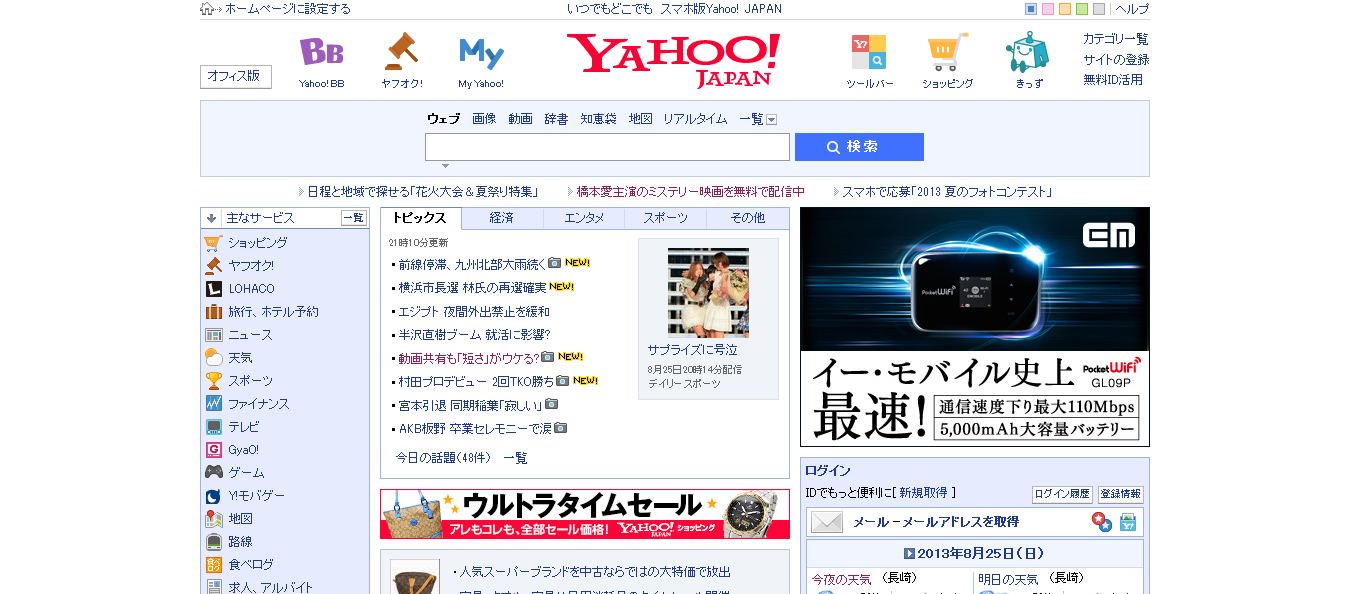Expand the 主なサービス 一覧 button
The height and width of the screenshot is (594, 1349).
[354, 217]
